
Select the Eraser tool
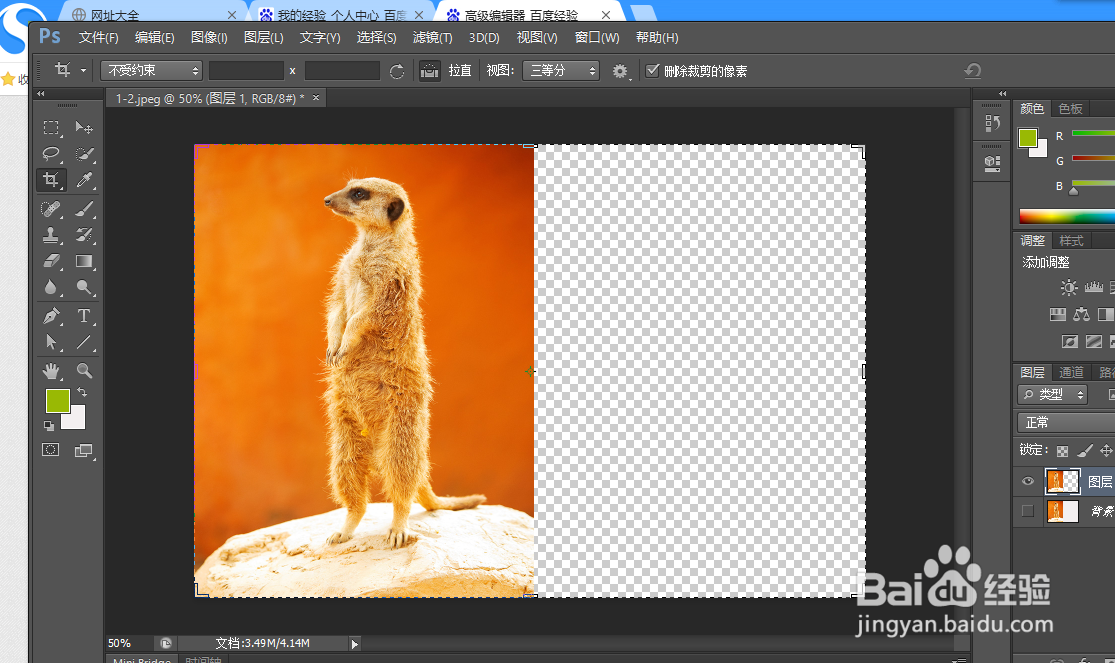click(50, 261)
